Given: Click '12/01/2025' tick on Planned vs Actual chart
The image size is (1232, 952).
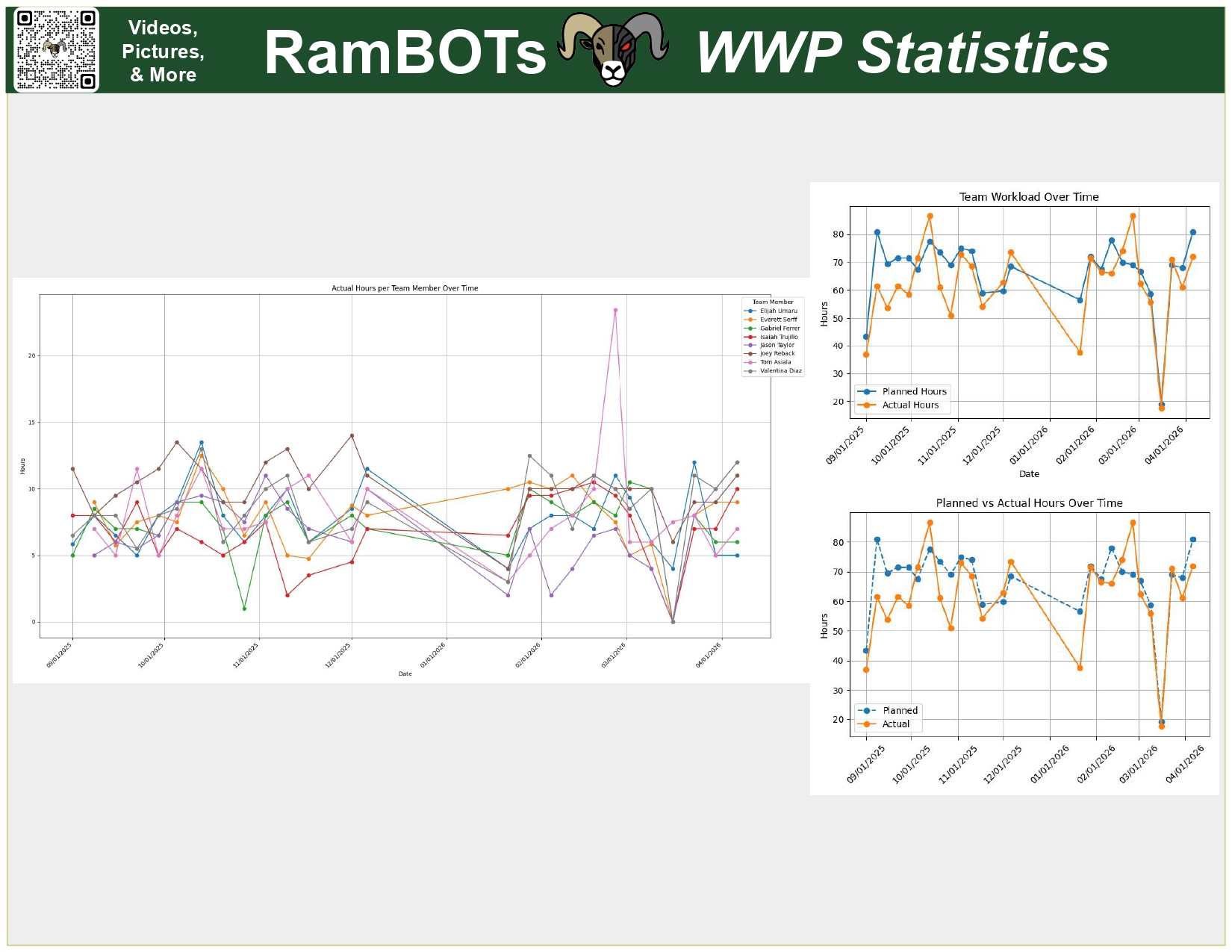Looking at the screenshot, I should [x=1003, y=765].
